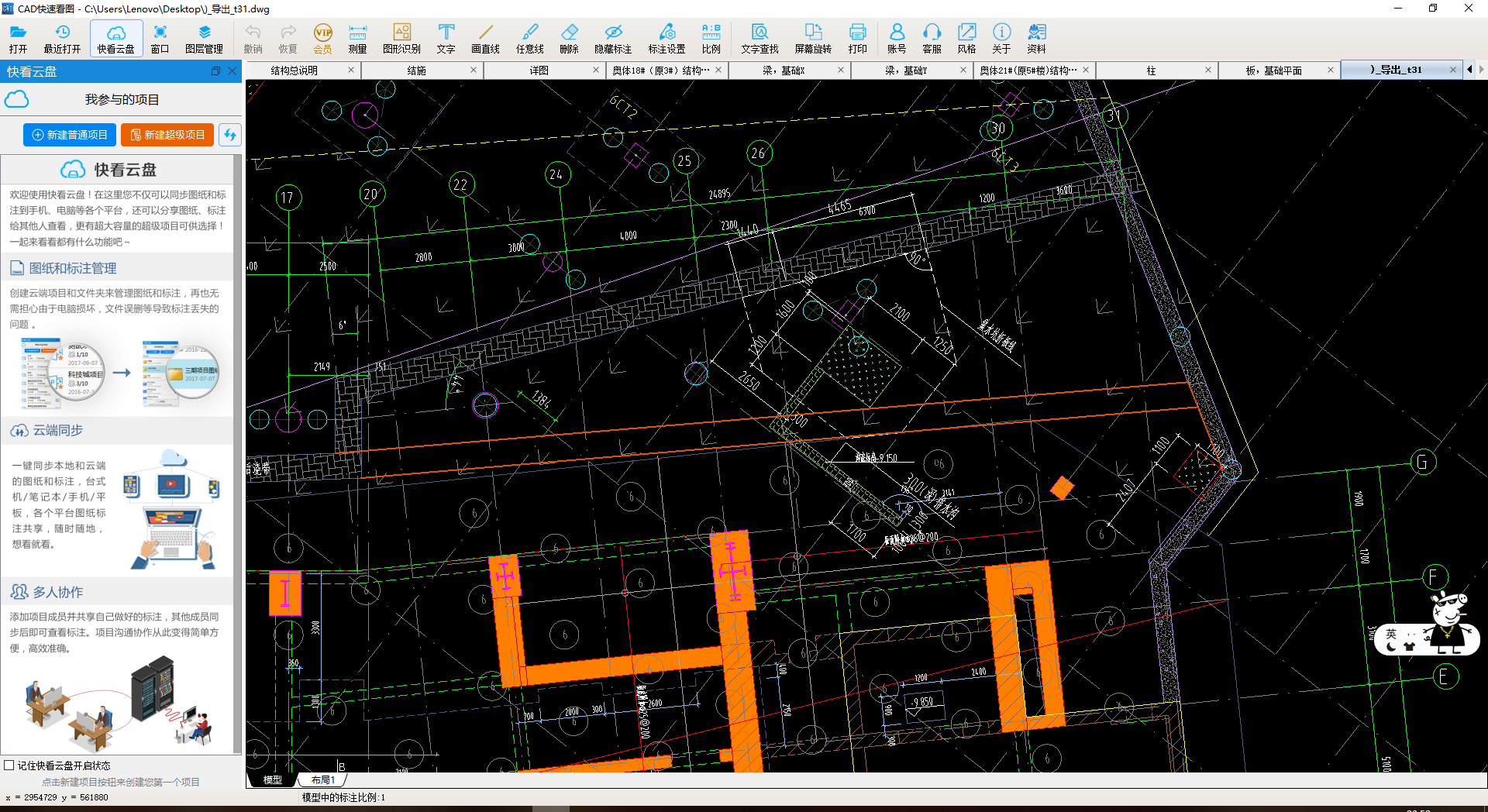The height and width of the screenshot is (812, 1488).
Task: Change the interface 风格 style
Action: 966,38
